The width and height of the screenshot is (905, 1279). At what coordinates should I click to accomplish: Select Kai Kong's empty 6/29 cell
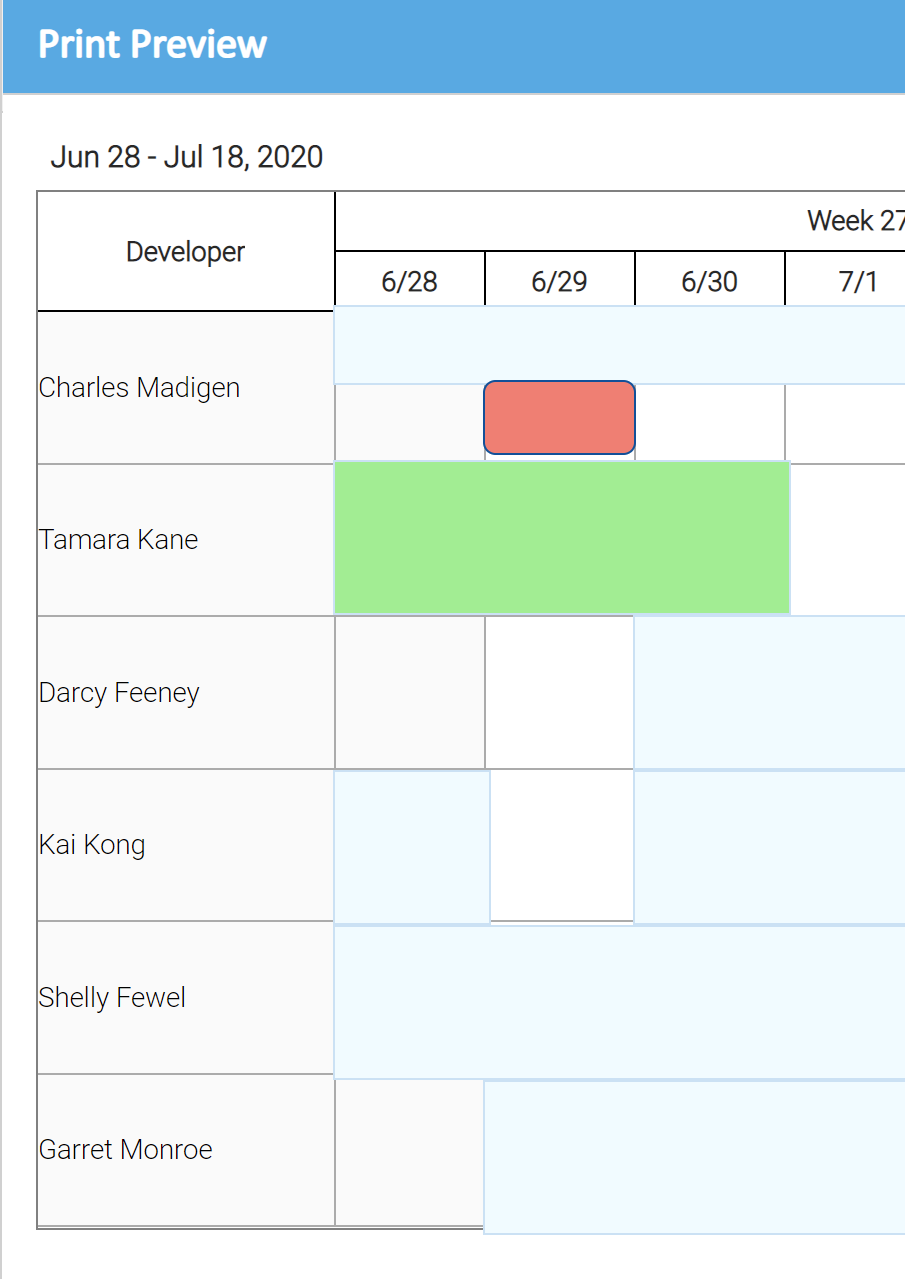561,844
